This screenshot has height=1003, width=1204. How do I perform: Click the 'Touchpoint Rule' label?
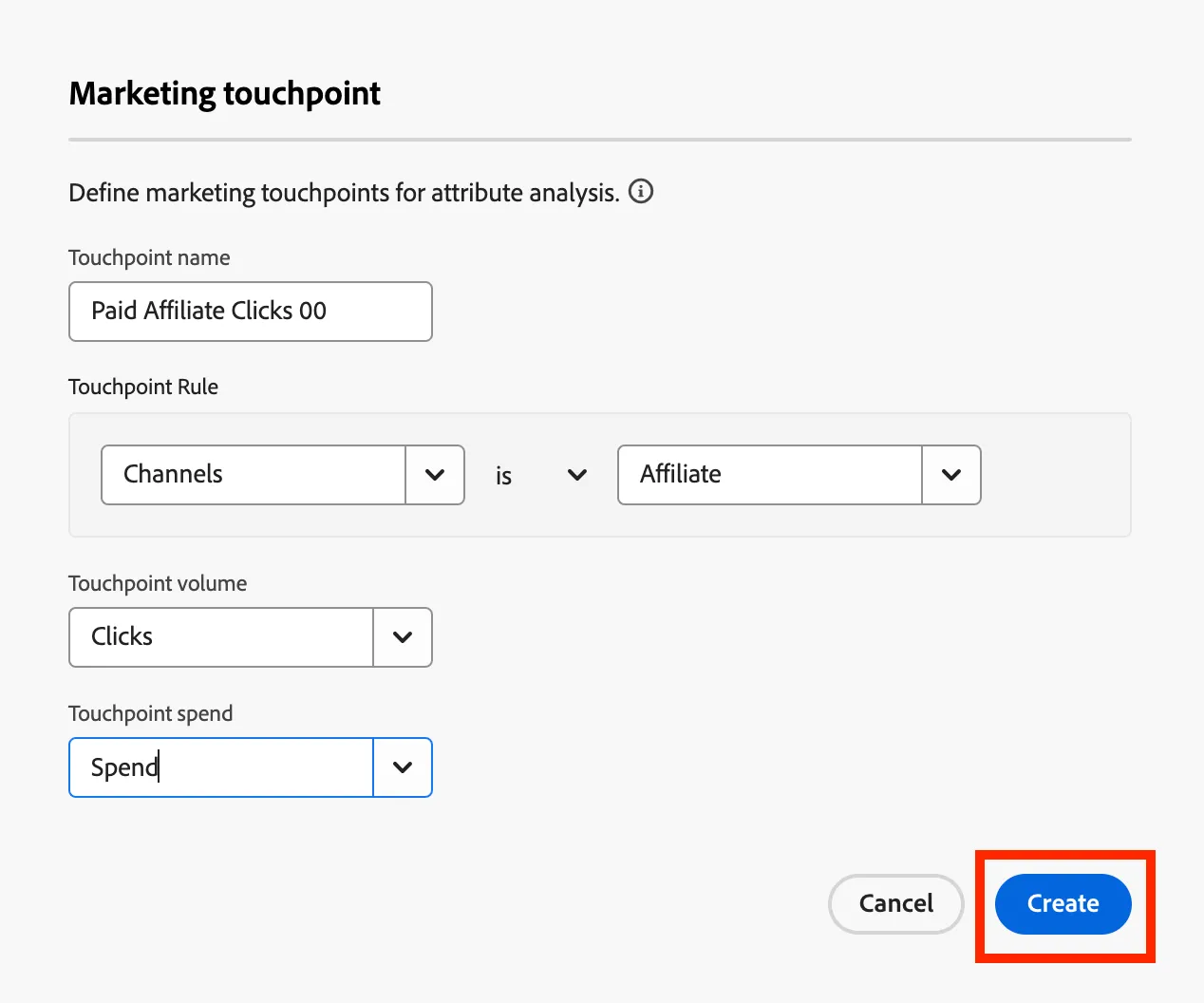[143, 387]
